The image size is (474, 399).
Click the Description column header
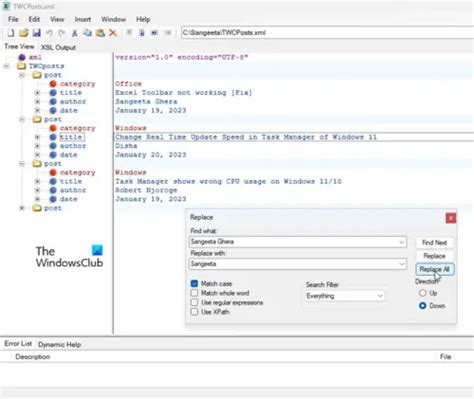click(33, 357)
